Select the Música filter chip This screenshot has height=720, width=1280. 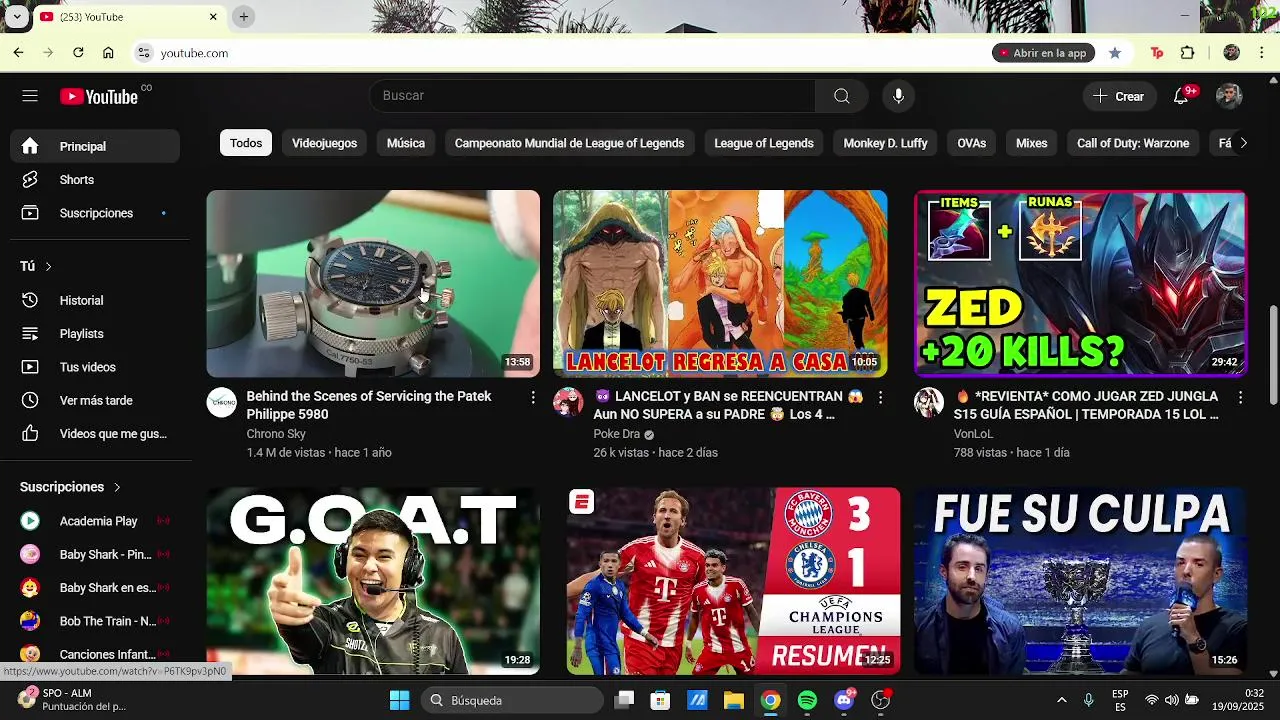pyautogui.click(x=406, y=143)
